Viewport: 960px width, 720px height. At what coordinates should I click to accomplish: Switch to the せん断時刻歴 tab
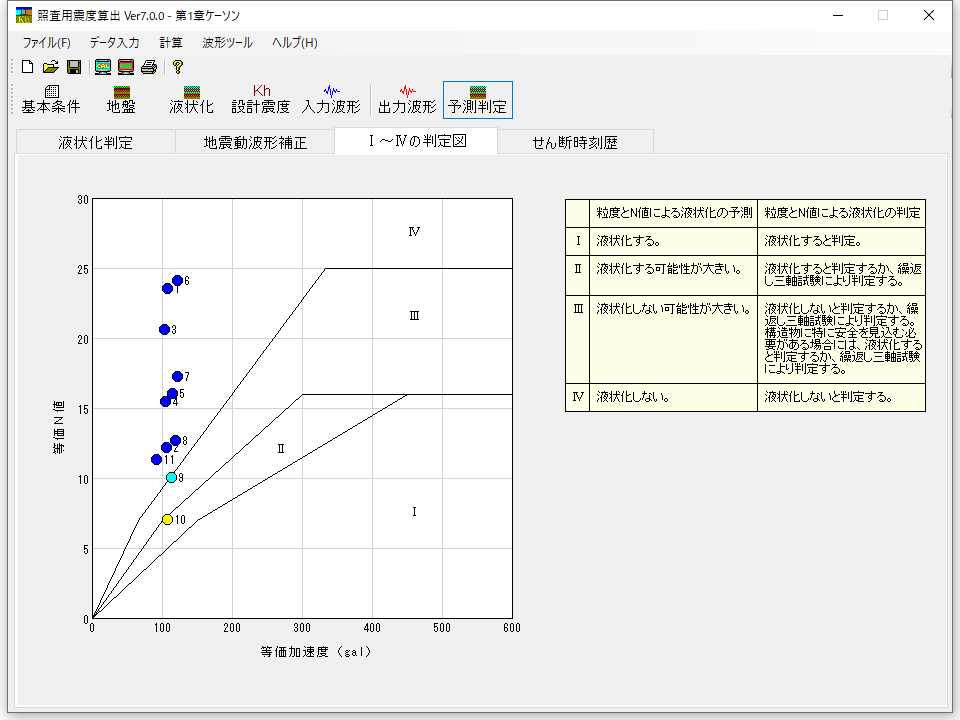[575, 143]
